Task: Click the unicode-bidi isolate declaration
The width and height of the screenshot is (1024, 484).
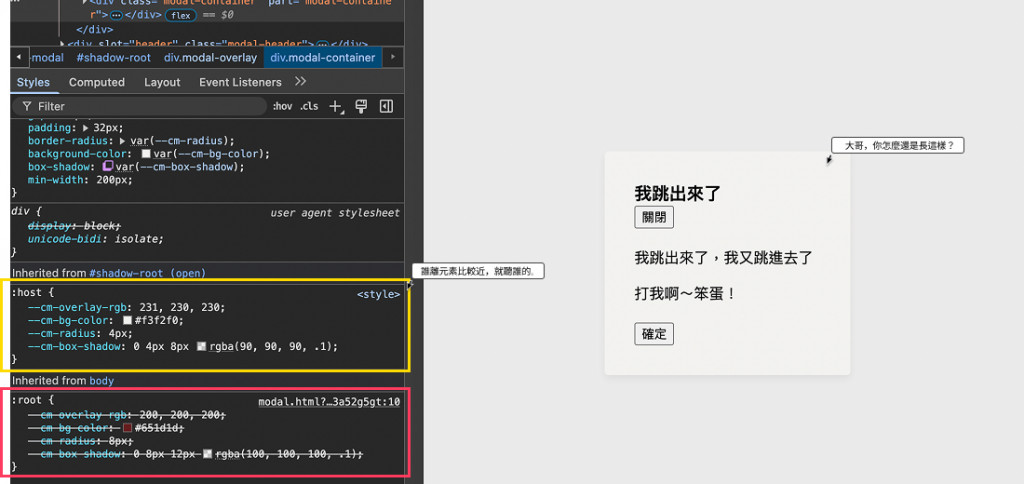Action: tap(95, 239)
